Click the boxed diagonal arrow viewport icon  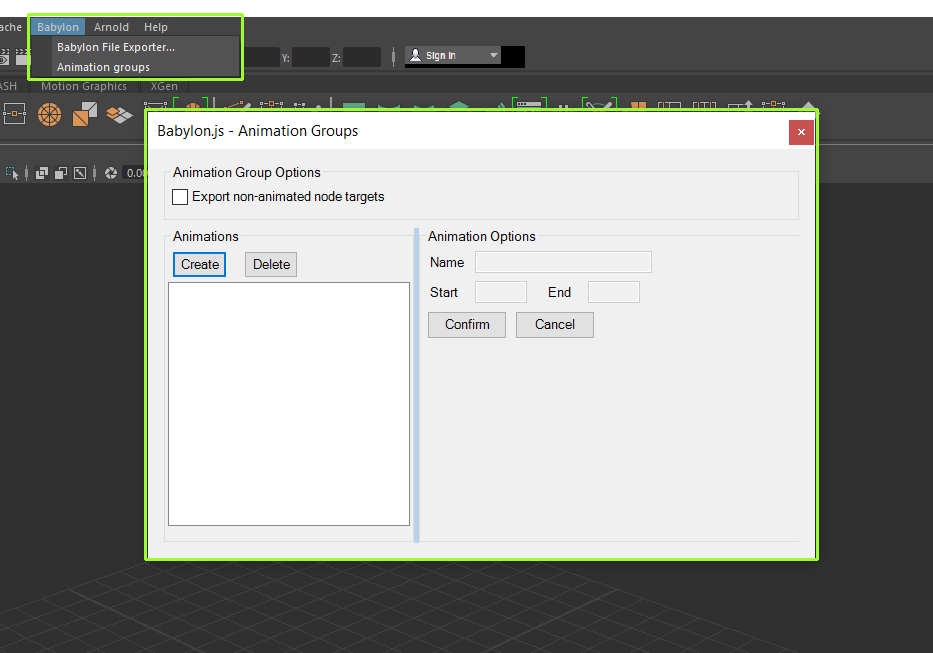(x=80, y=173)
